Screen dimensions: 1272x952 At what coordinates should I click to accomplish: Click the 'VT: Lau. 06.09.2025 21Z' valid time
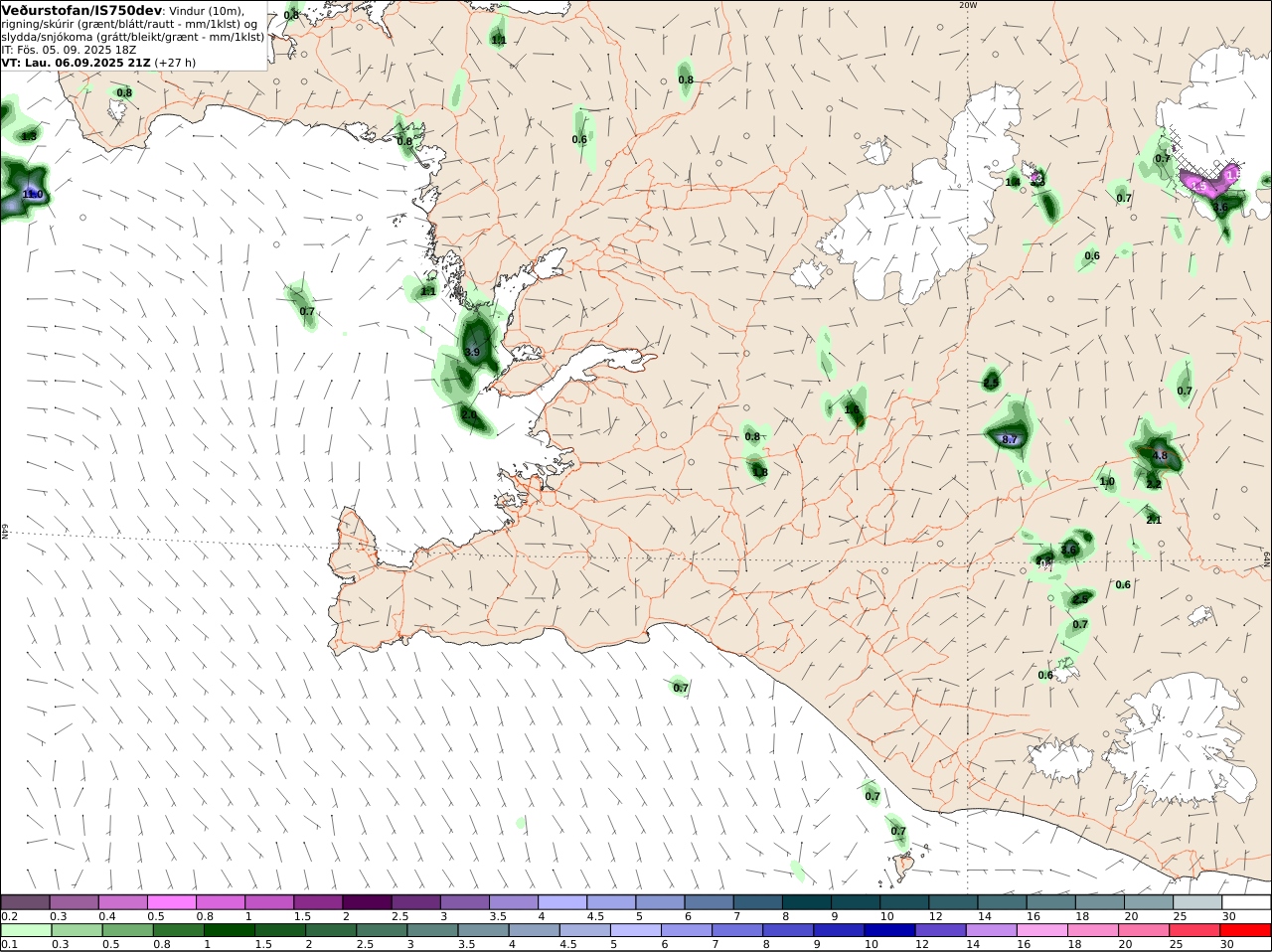click(x=76, y=62)
